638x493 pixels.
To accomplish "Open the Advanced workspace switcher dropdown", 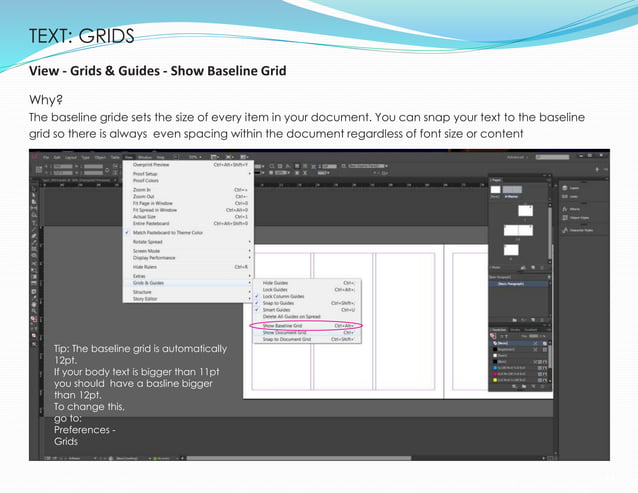I will (517, 157).
